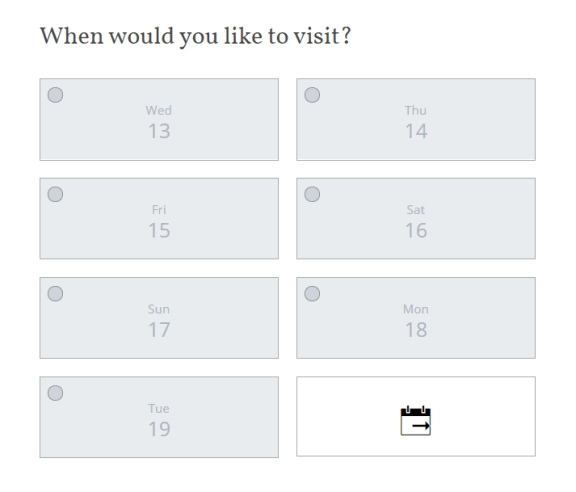Click the calendar arrow icon
This screenshot has height=492, width=576.
415,421
